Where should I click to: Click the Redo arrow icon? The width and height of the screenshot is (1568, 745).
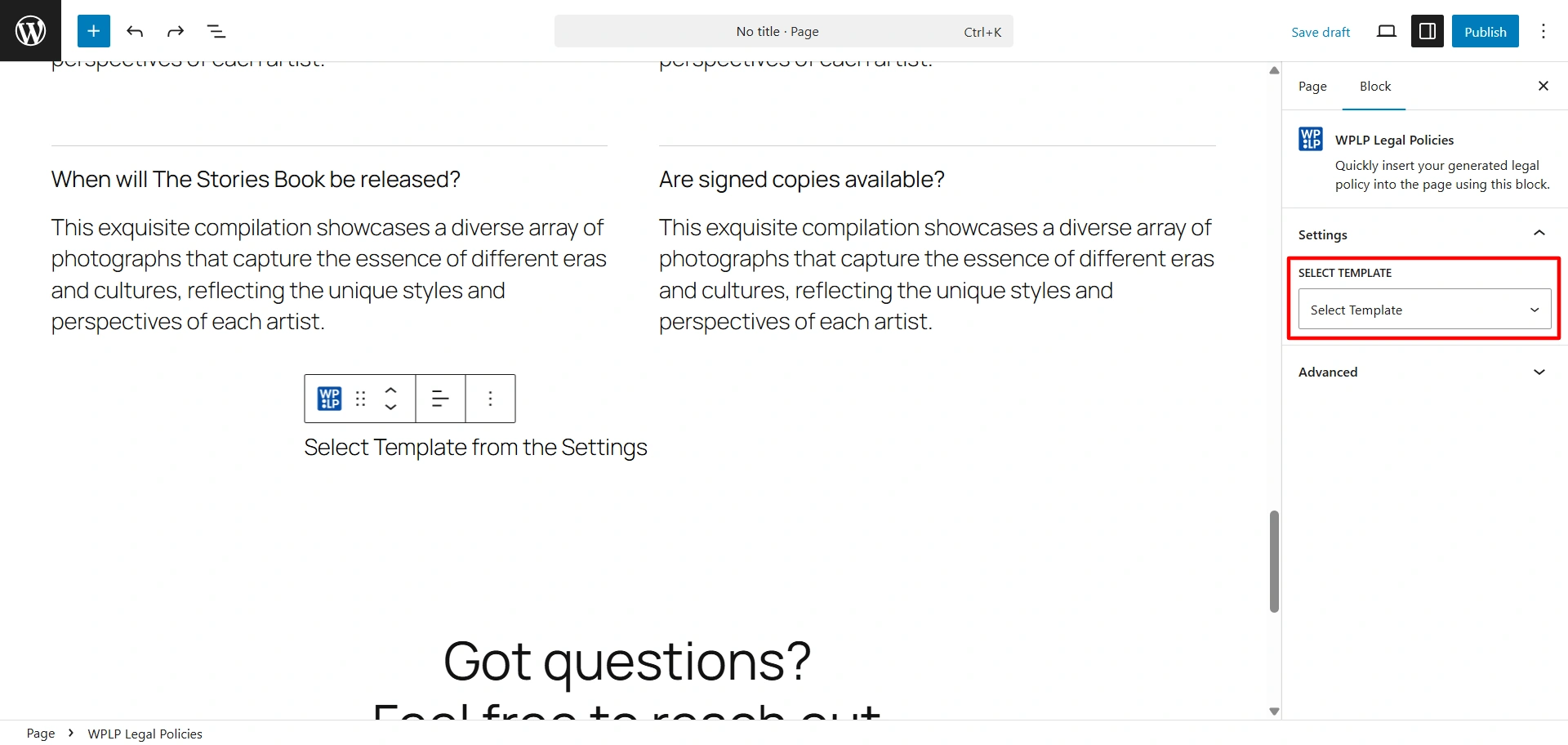point(175,31)
